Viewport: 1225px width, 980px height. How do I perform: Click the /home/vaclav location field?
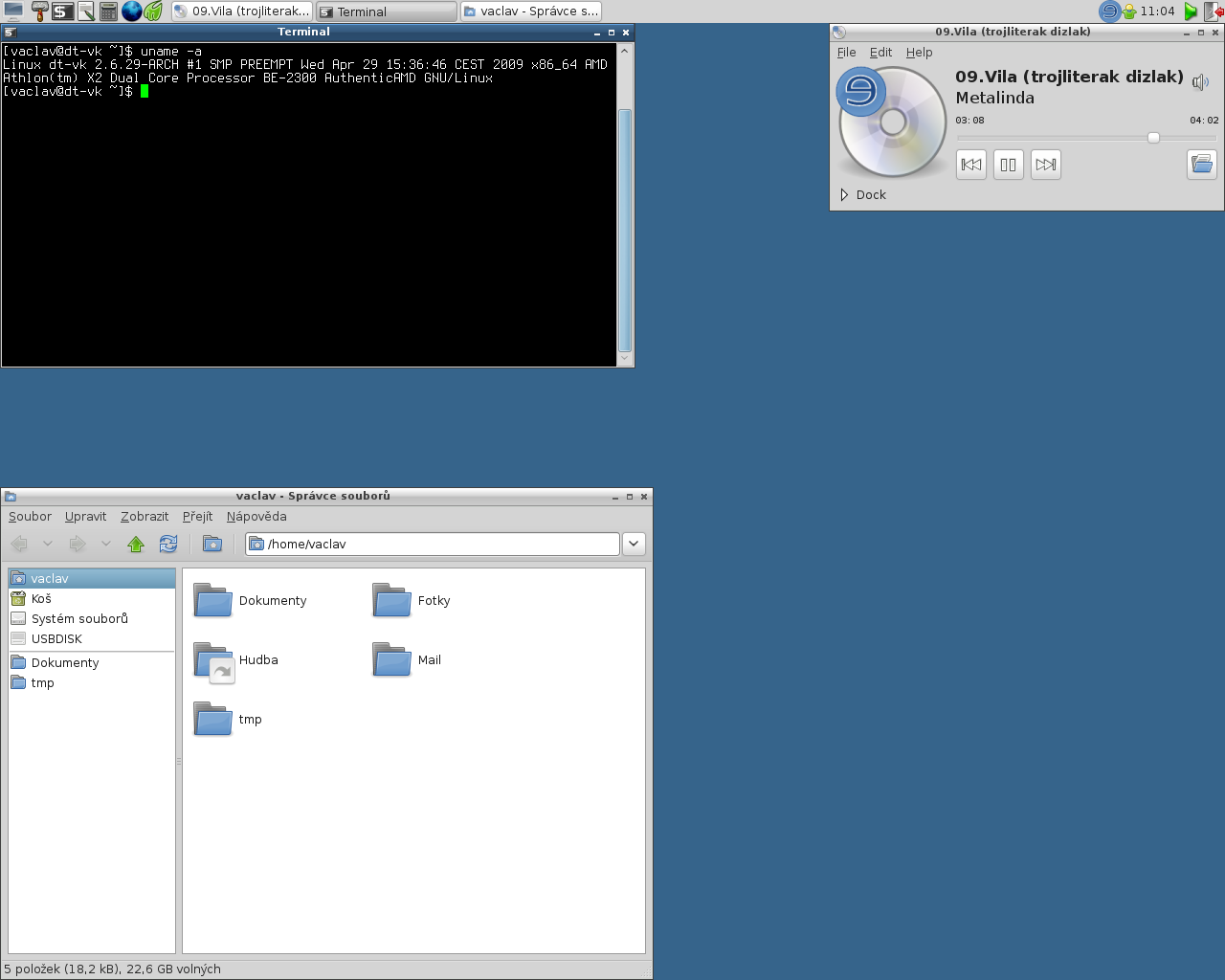(433, 544)
